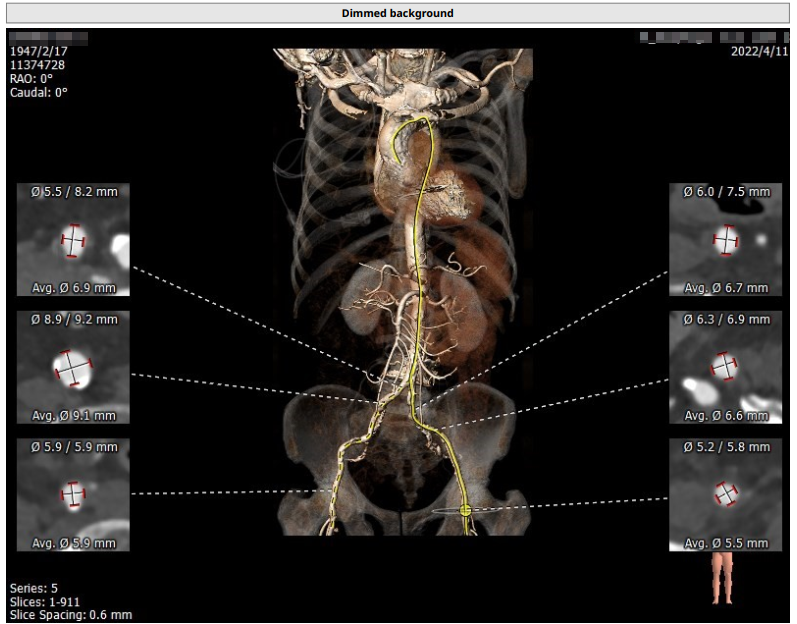Select the Avg. Ø 9.1 mm label
797x624 pixels.
[73, 415]
